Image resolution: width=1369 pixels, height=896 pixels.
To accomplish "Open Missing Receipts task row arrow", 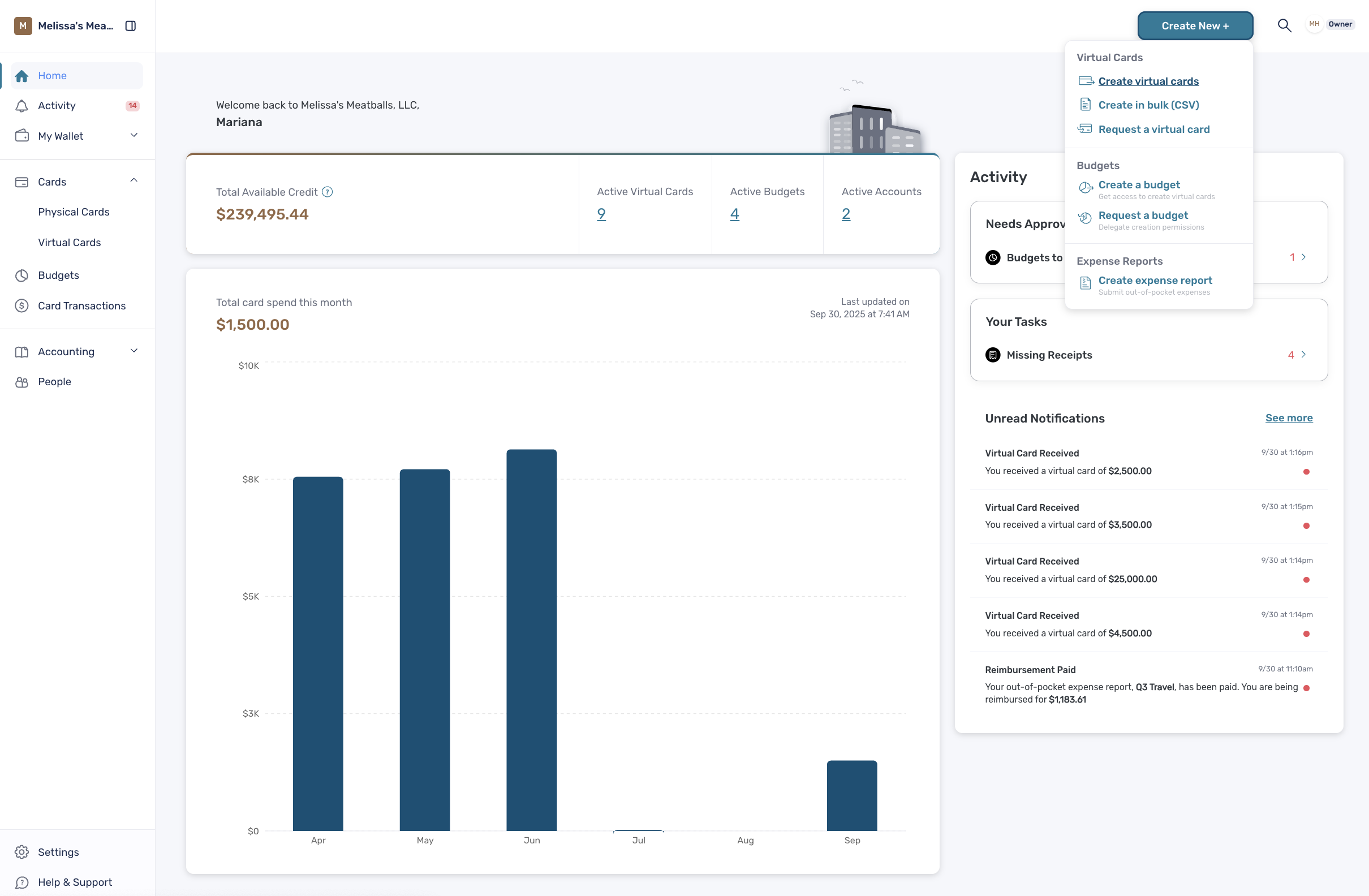I will tap(1303, 355).
